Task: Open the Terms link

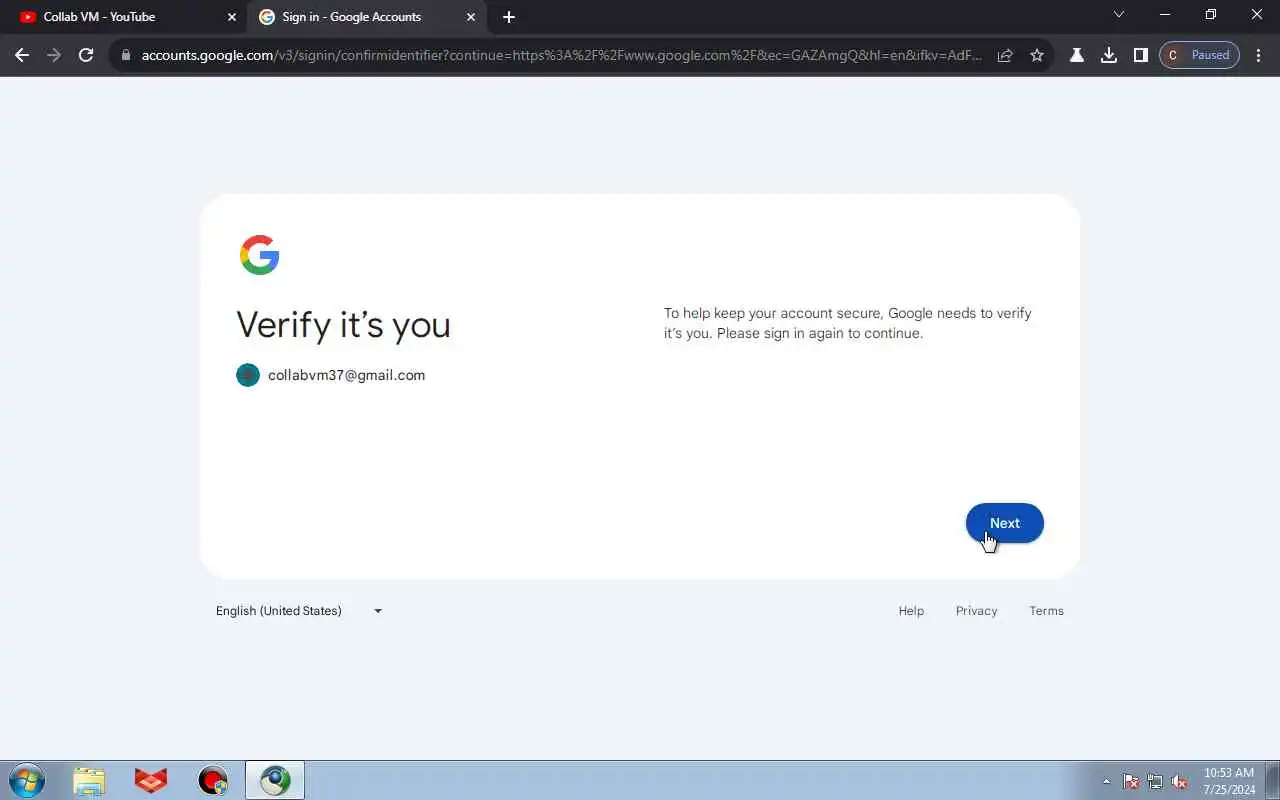Action: coord(1046,611)
